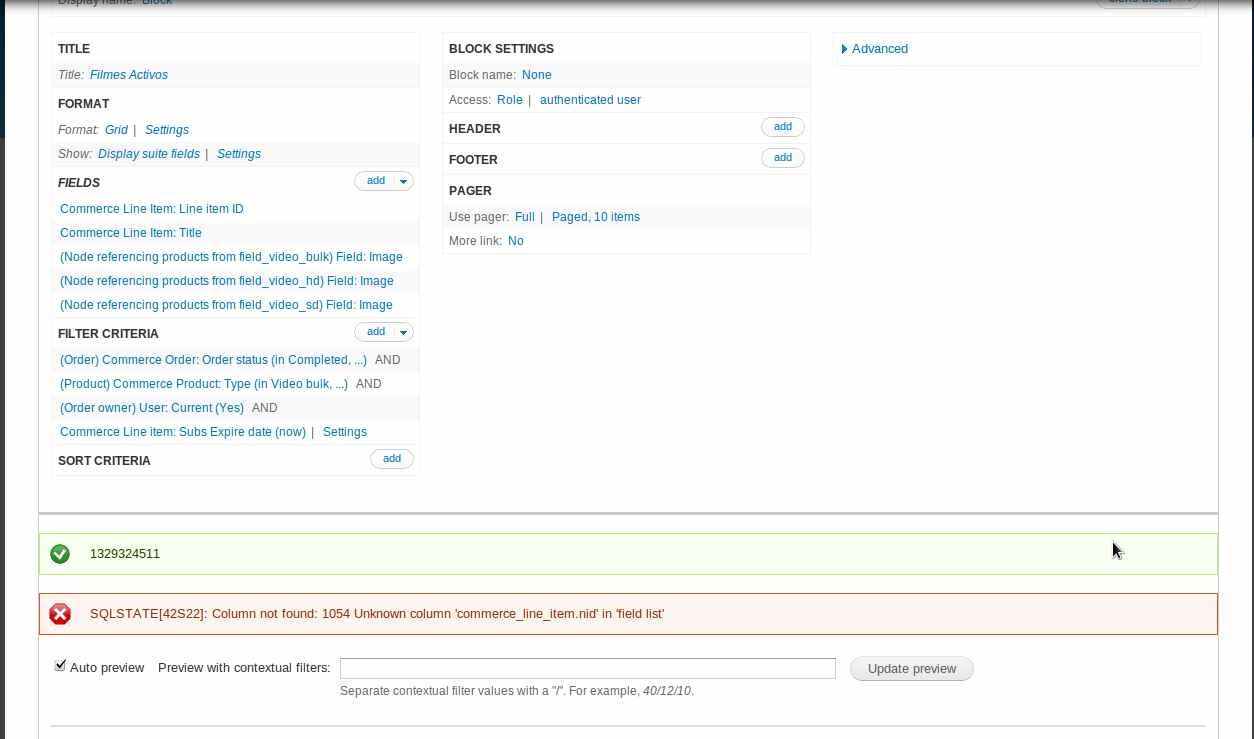Edit the Order status filter

[213, 360]
